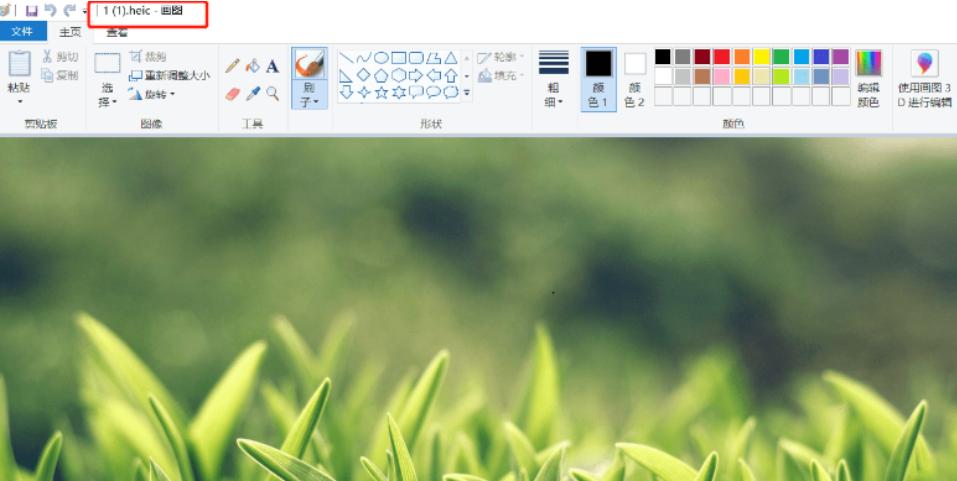Open the 填充 fill dropdown
The height and width of the screenshot is (481, 957).
tap(501, 76)
